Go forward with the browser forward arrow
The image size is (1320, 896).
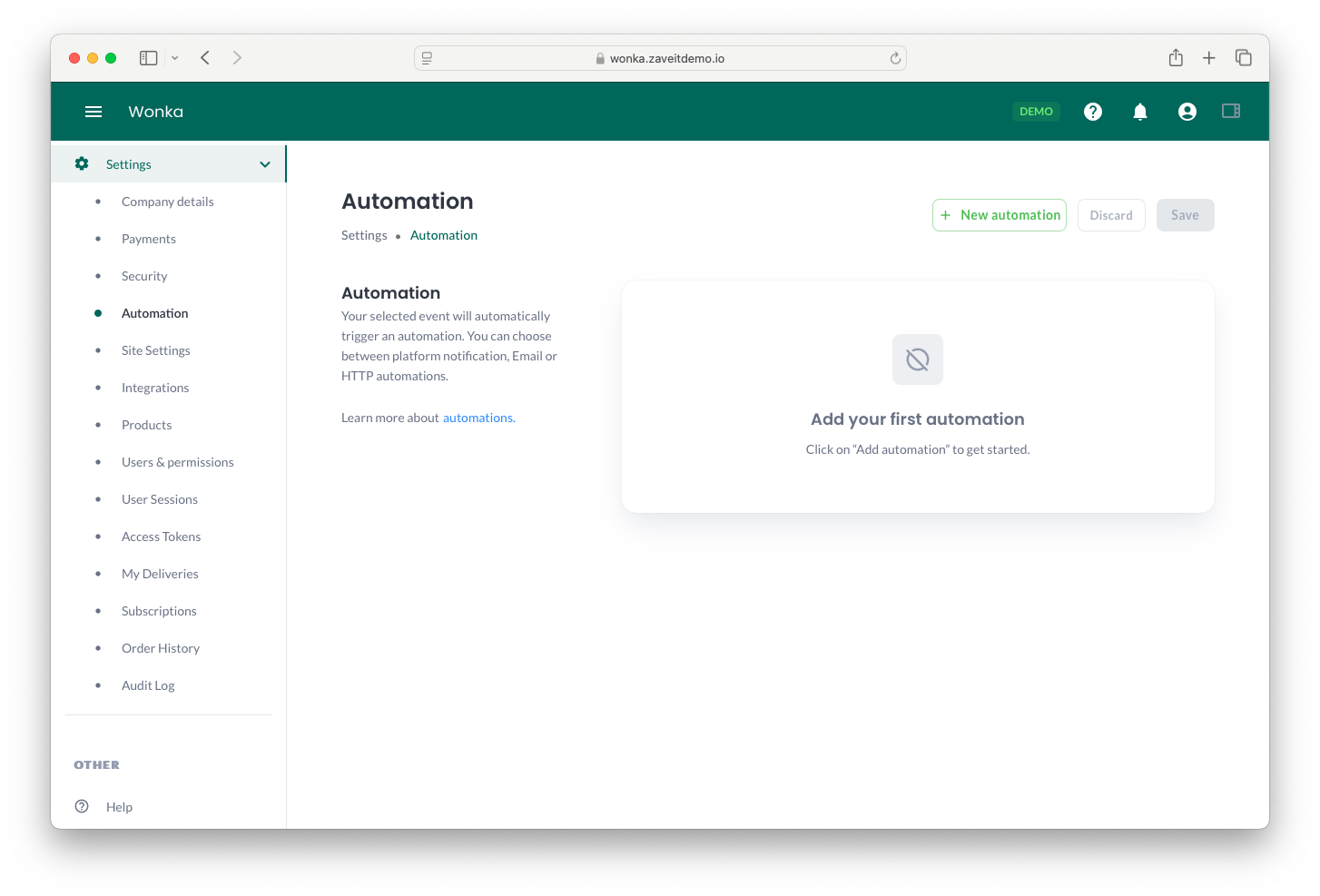coord(237,58)
